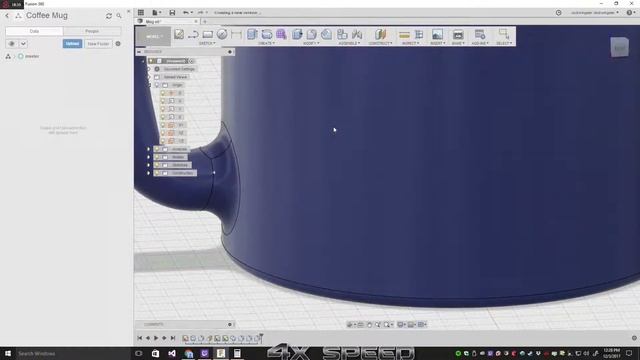
Task: Open the MODEL workspace menu
Action: point(153,36)
